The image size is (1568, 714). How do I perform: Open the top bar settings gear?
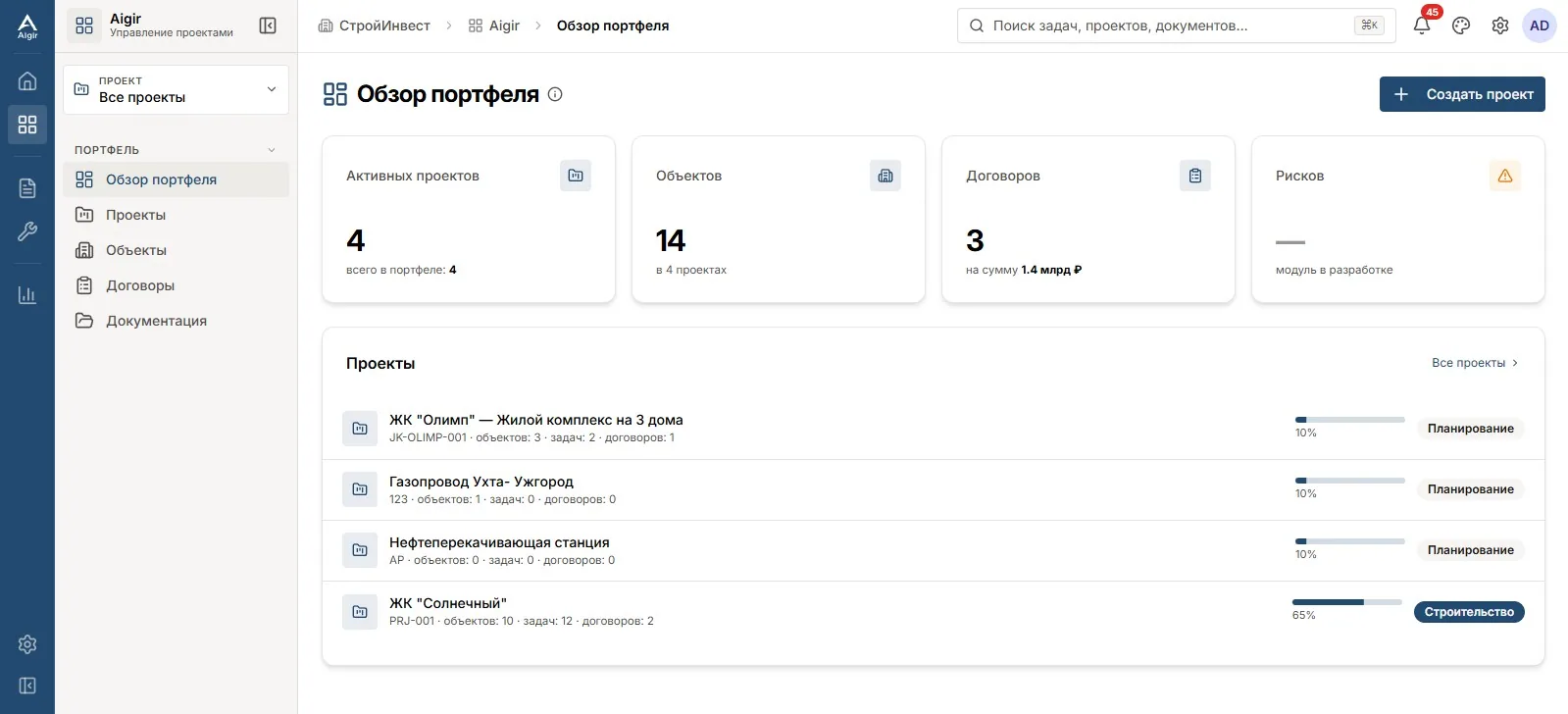click(1500, 25)
